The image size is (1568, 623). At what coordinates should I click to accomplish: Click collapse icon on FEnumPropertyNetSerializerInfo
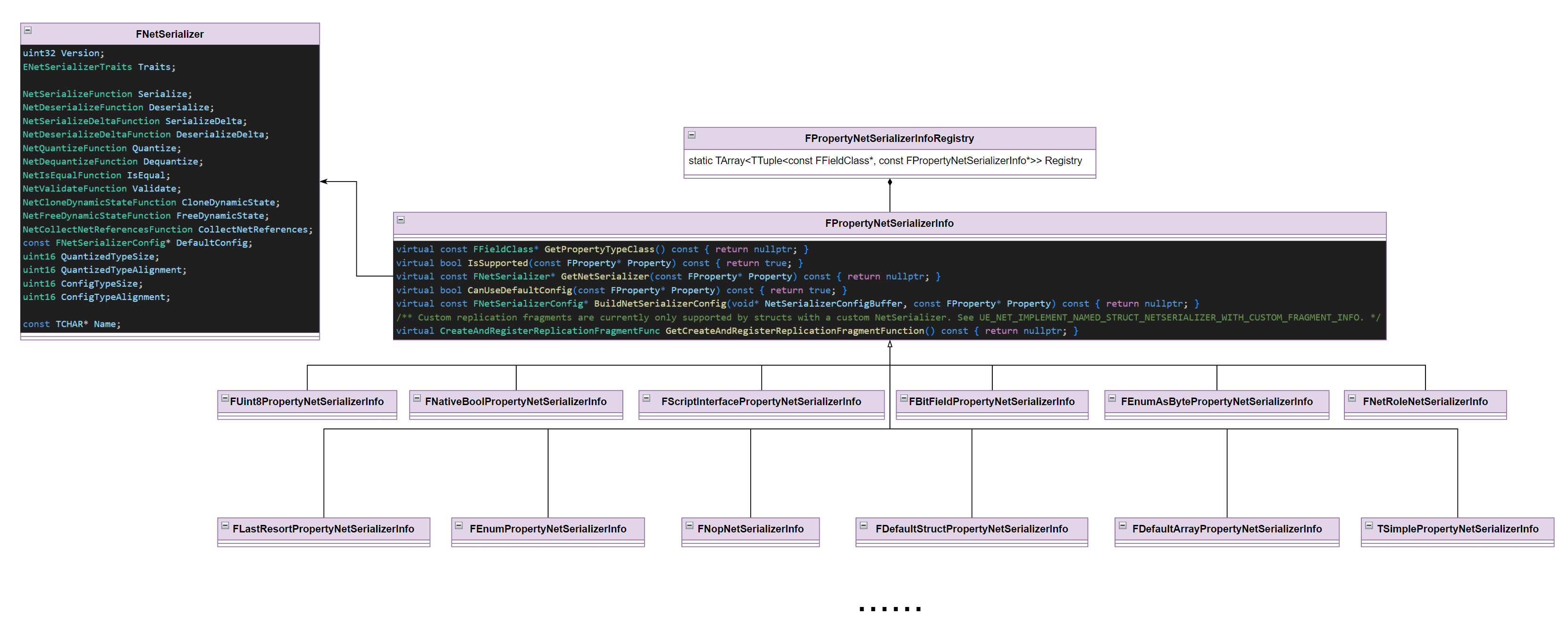click(459, 526)
